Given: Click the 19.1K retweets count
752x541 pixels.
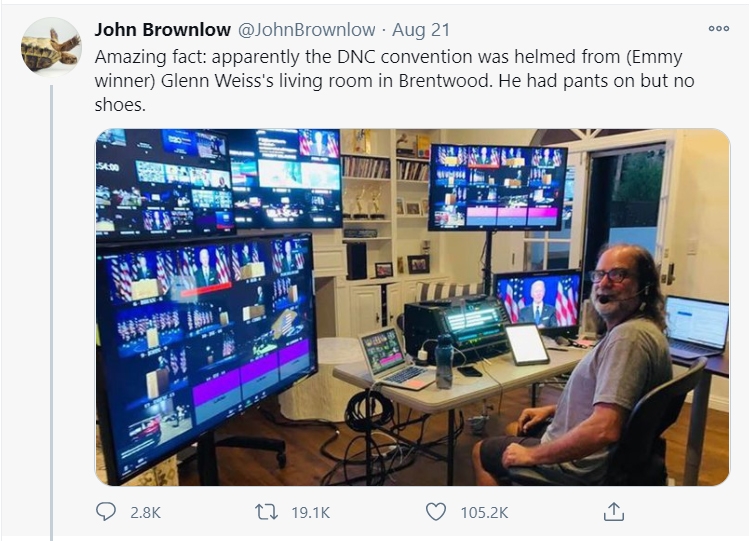Looking at the screenshot, I should (x=311, y=513).
